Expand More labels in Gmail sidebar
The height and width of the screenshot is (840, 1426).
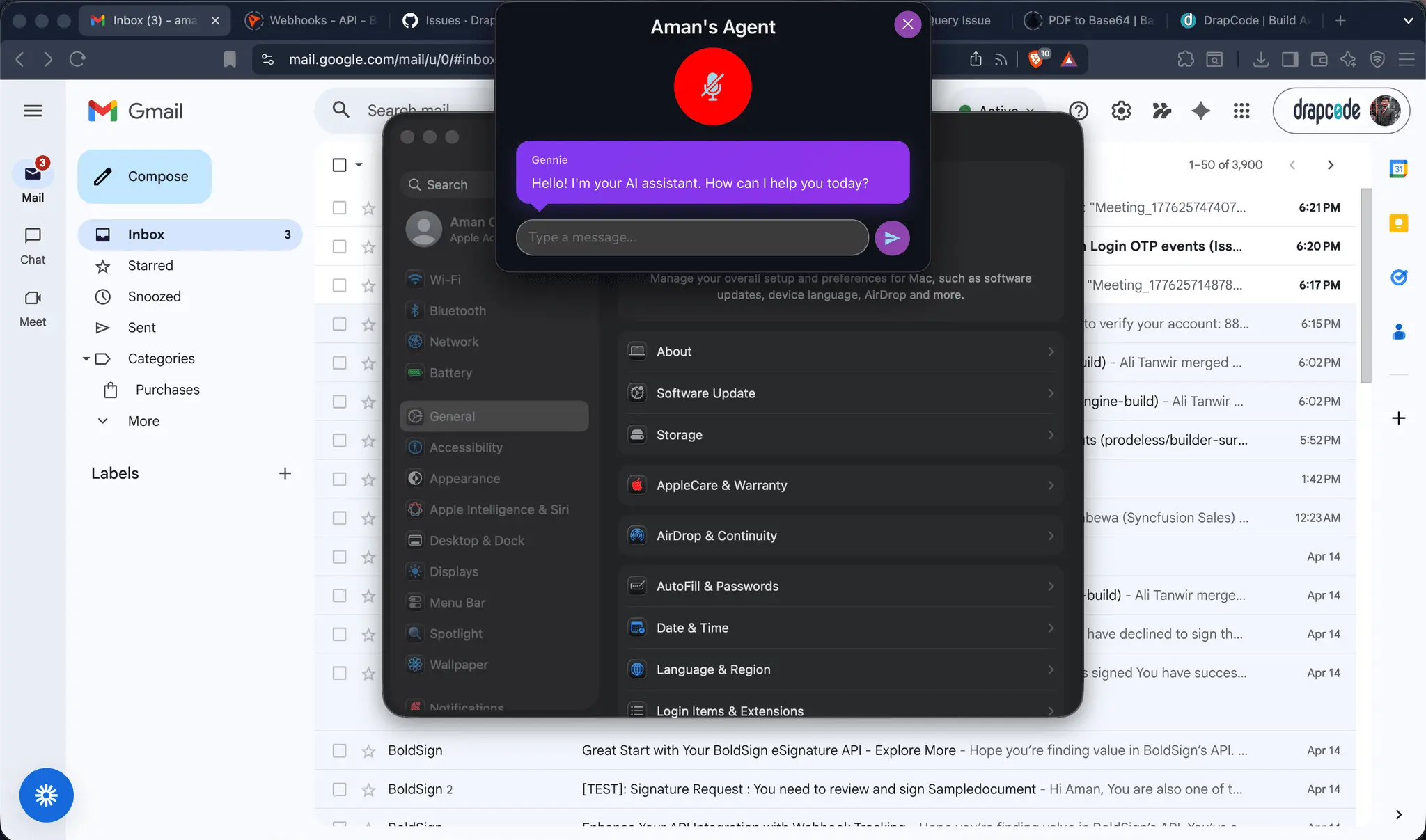point(143,421)
